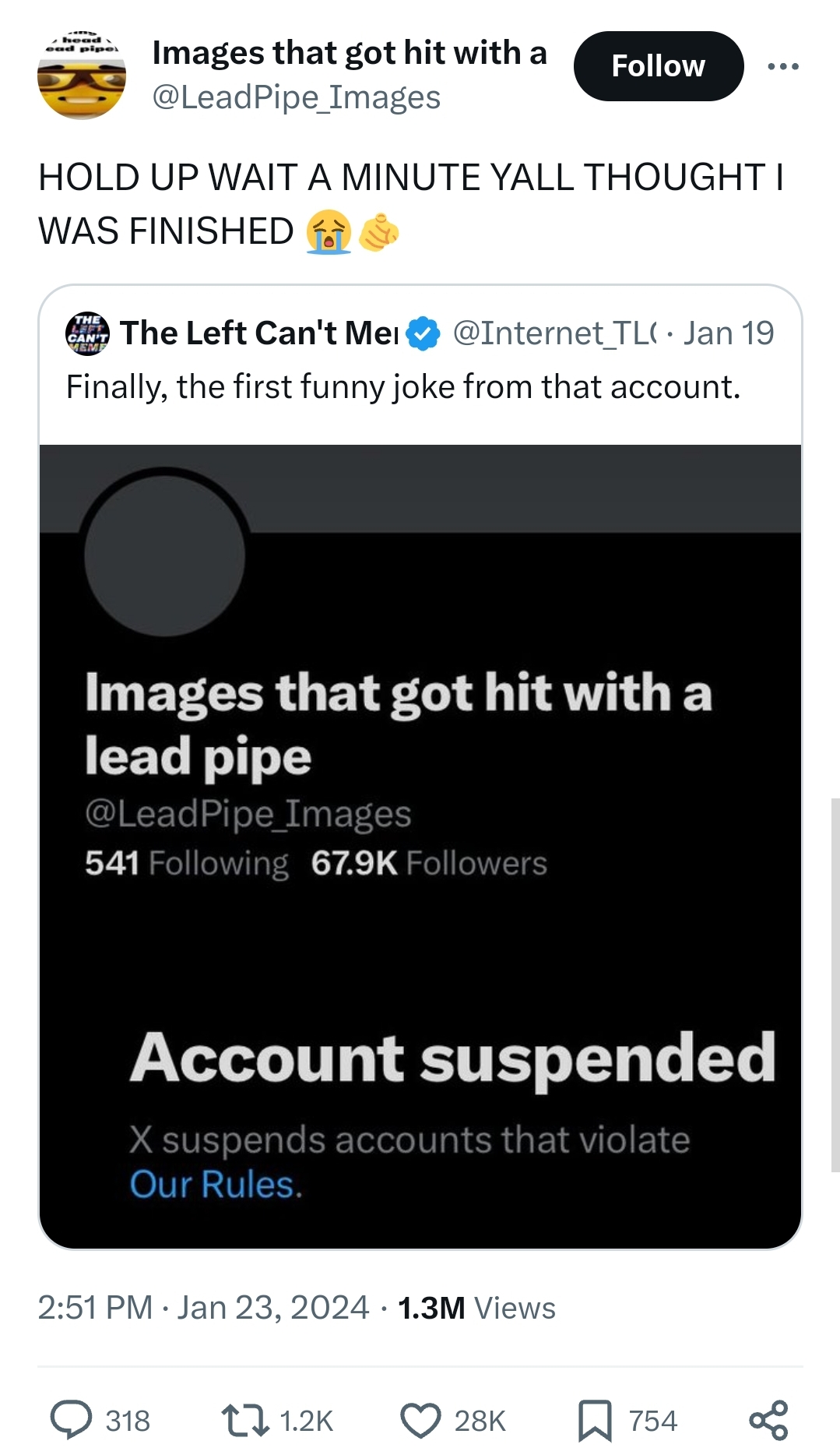Click the blue verified badge
Screen dimensions: 840x1448
click(424, 334)
